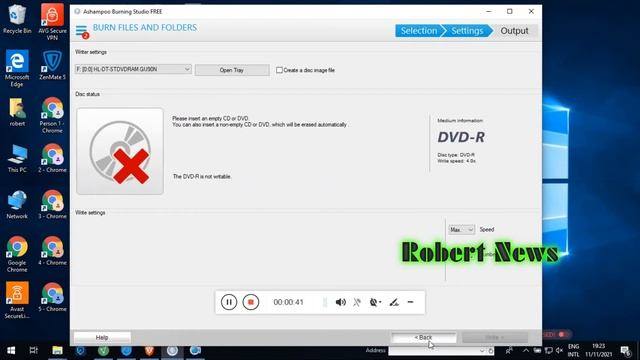The width and height of the screenshot is (640, 360).
Task: Select Avast SecureLine desktop shortcut
Action: point(17,300)
